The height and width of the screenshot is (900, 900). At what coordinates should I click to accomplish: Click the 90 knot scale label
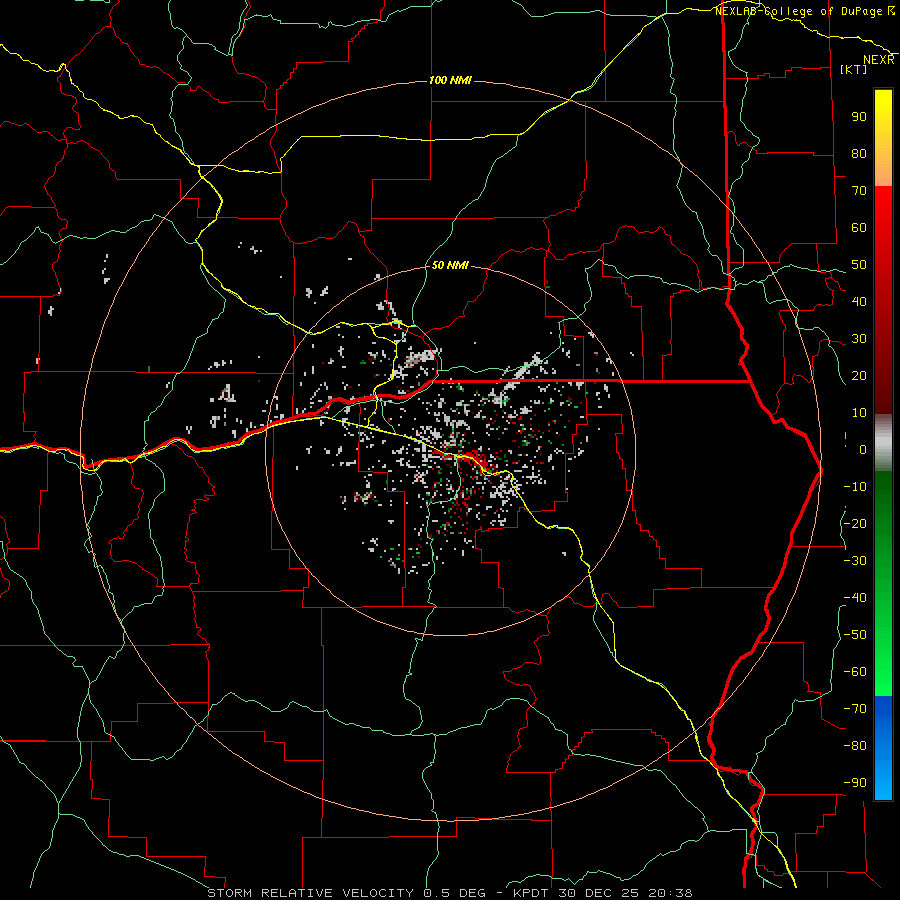859,117
